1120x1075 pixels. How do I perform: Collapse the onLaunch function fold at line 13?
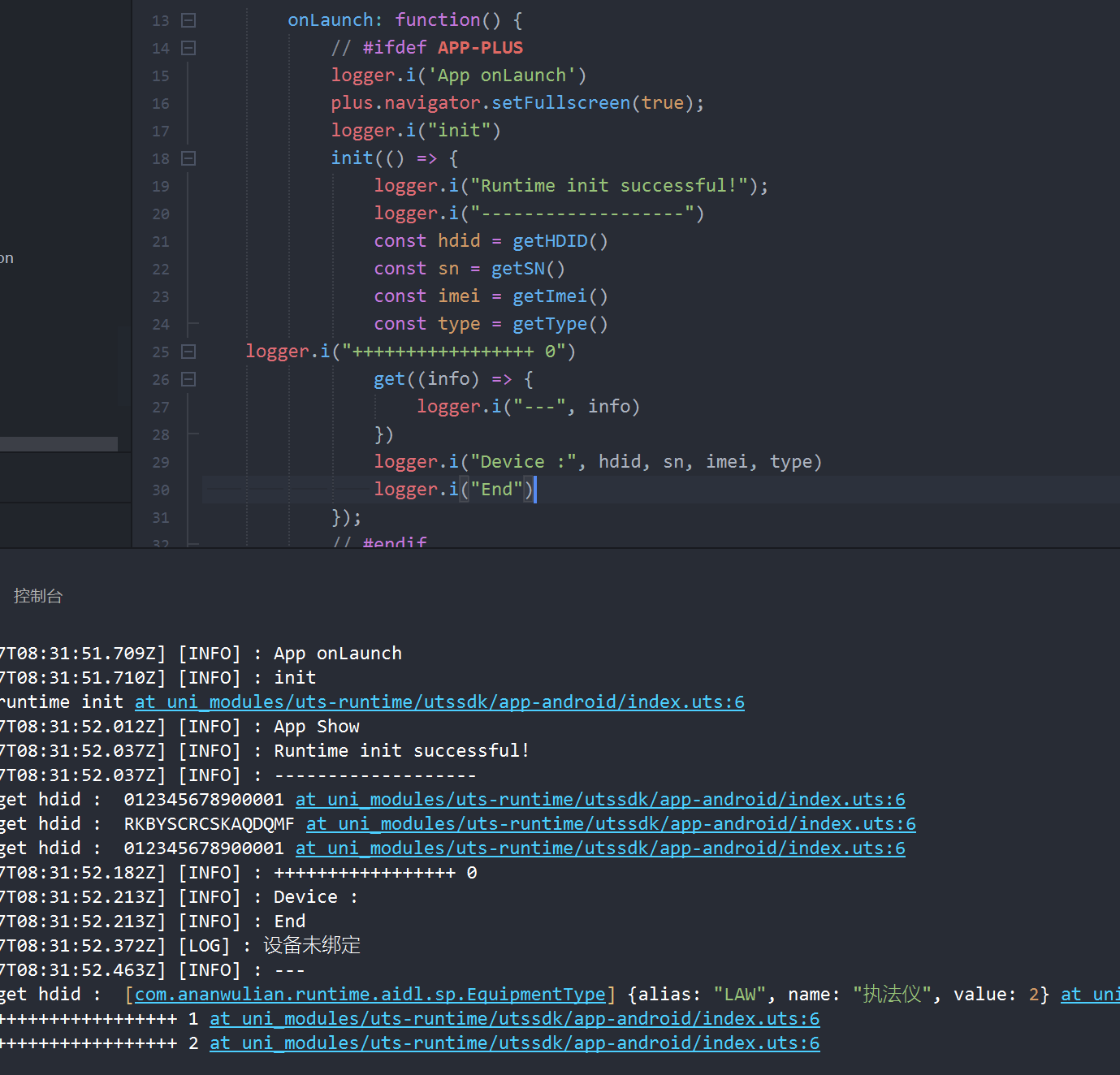188,20
